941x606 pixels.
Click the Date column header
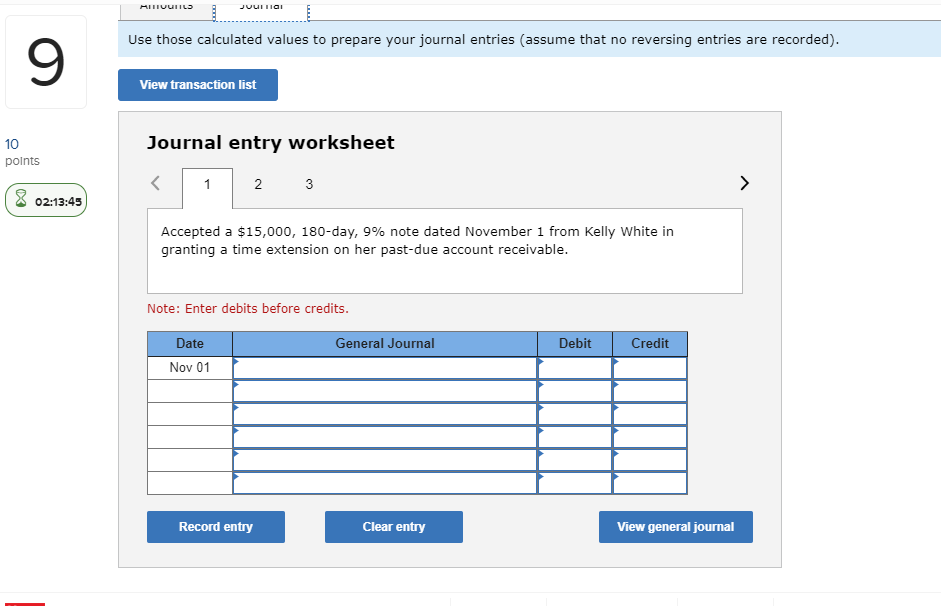pyautogui.click(x=190, y=344)
